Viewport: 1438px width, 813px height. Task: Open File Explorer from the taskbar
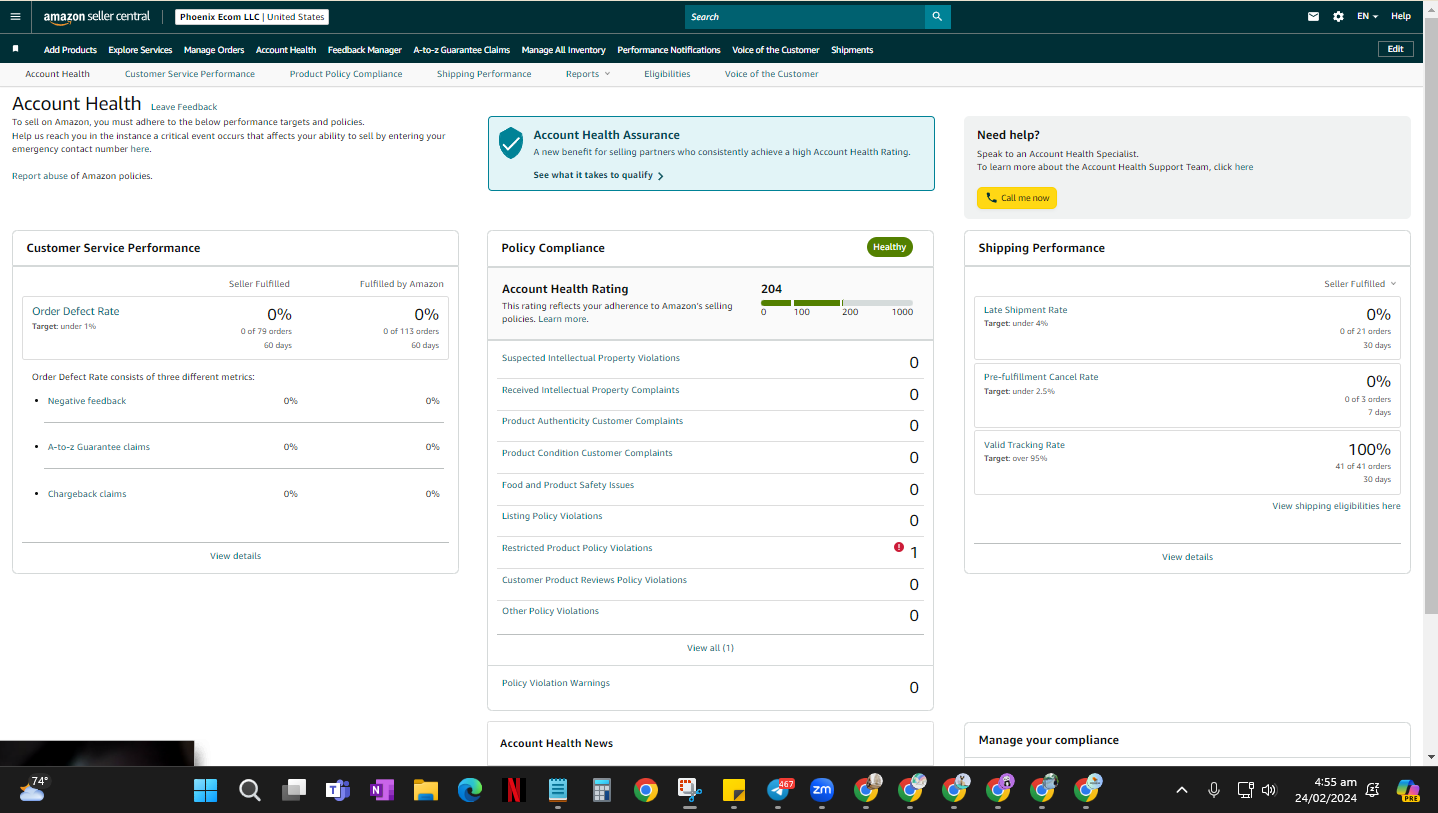point(426,790)
